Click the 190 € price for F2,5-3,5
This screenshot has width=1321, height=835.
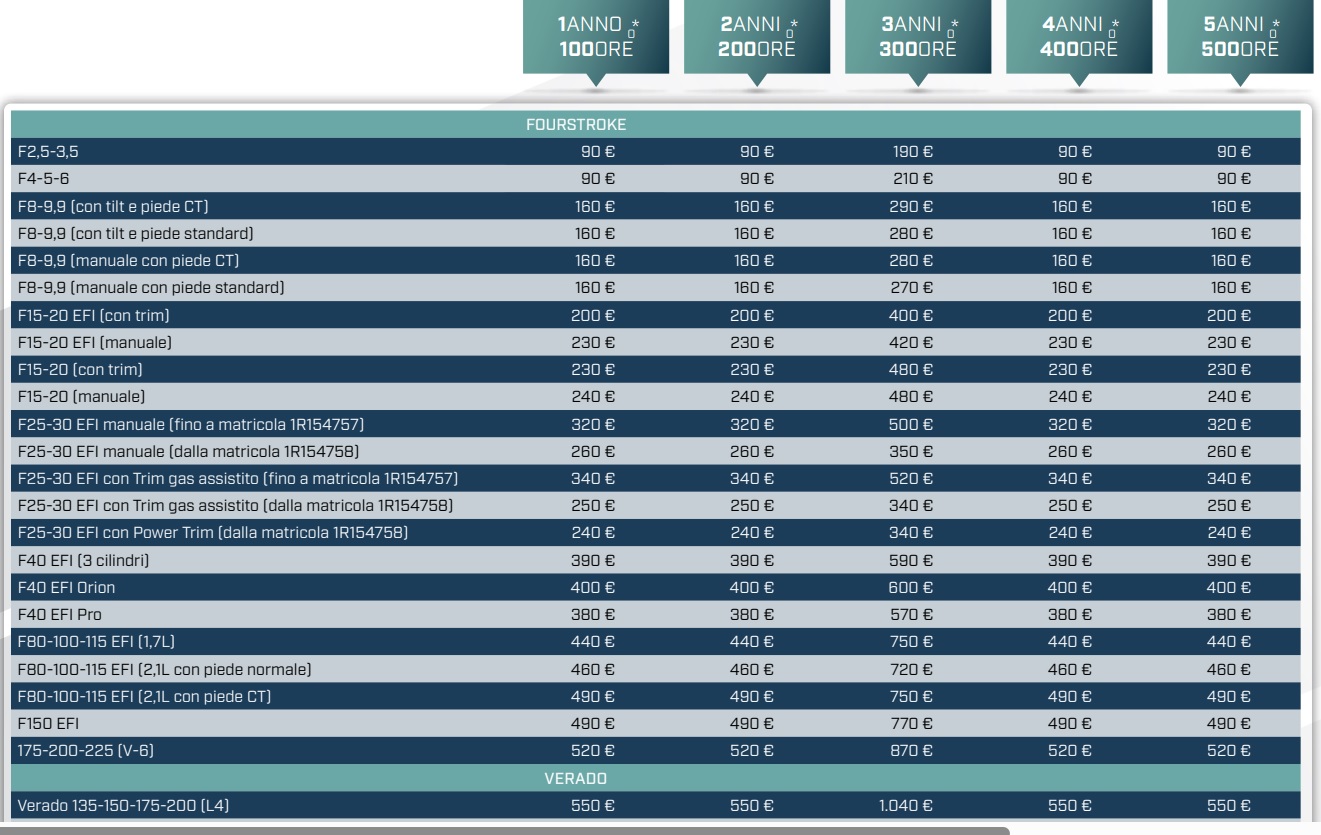pyautogui.click(x=913, y=153)
